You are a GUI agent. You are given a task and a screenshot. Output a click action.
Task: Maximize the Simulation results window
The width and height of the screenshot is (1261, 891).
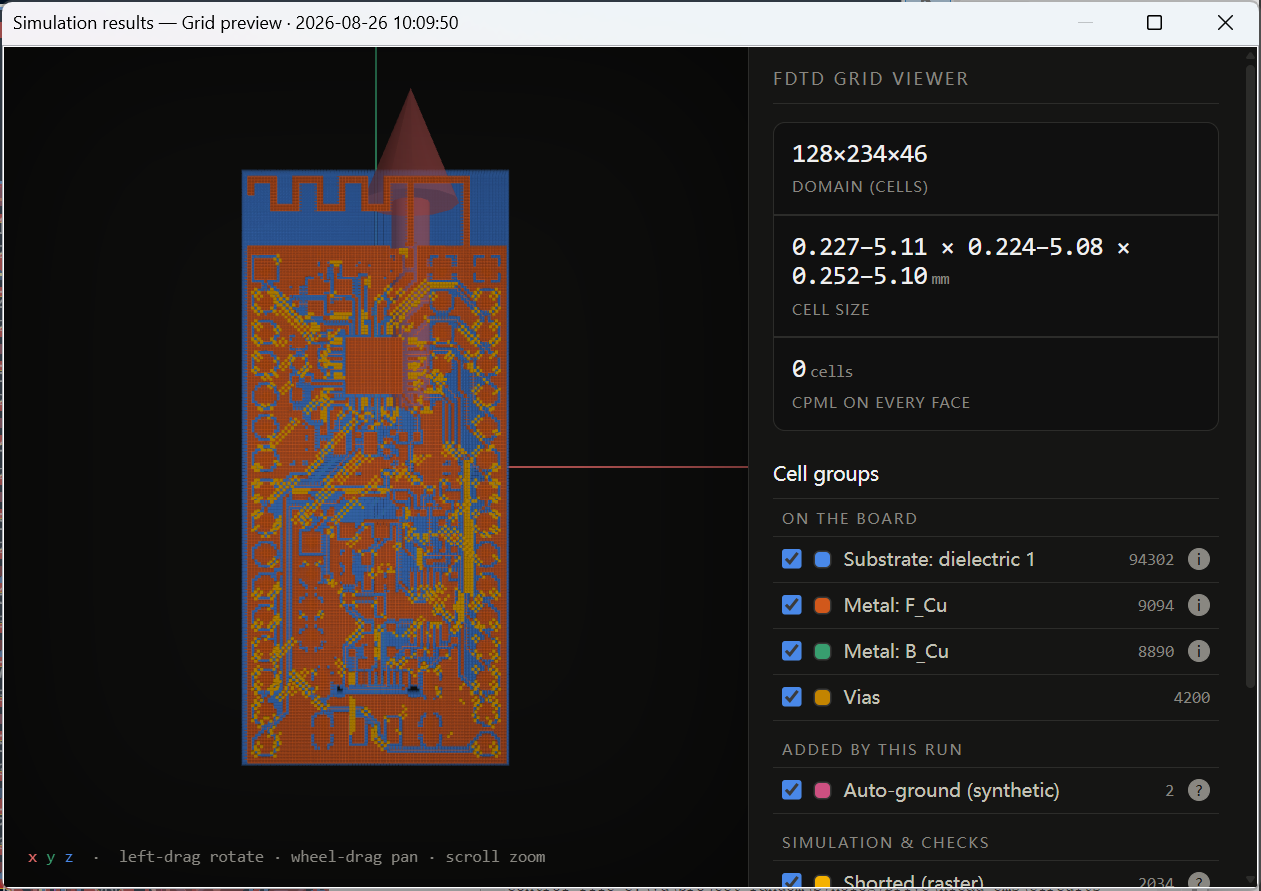coord(1154,23)
